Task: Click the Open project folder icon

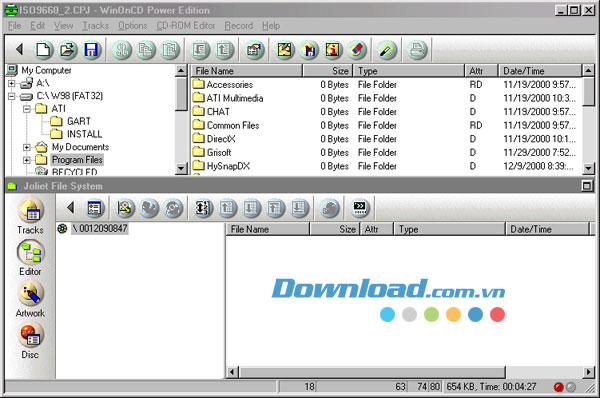Action: (68, 50)
